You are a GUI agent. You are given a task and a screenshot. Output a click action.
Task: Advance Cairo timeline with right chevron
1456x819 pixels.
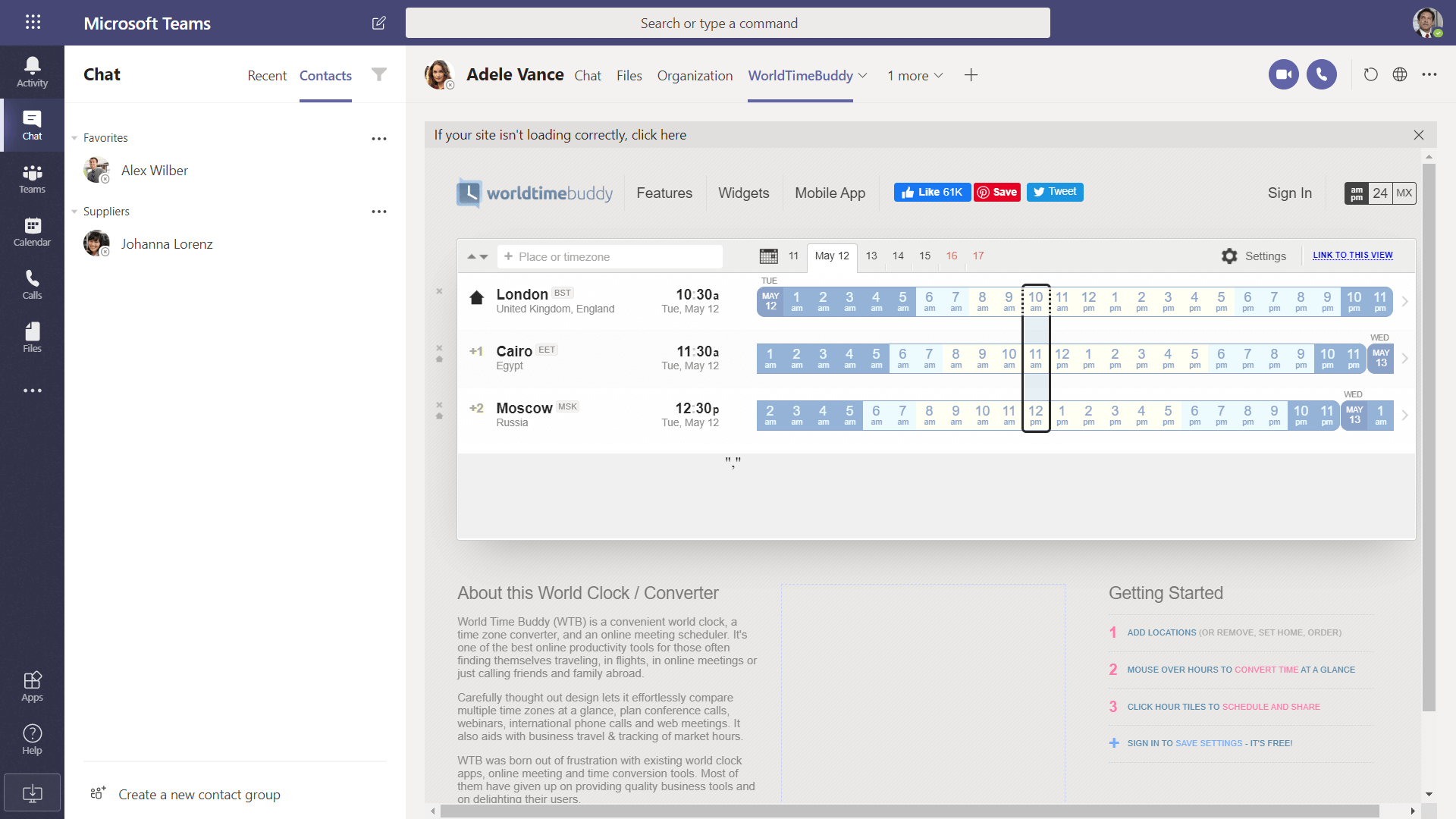pos(1405,359)
